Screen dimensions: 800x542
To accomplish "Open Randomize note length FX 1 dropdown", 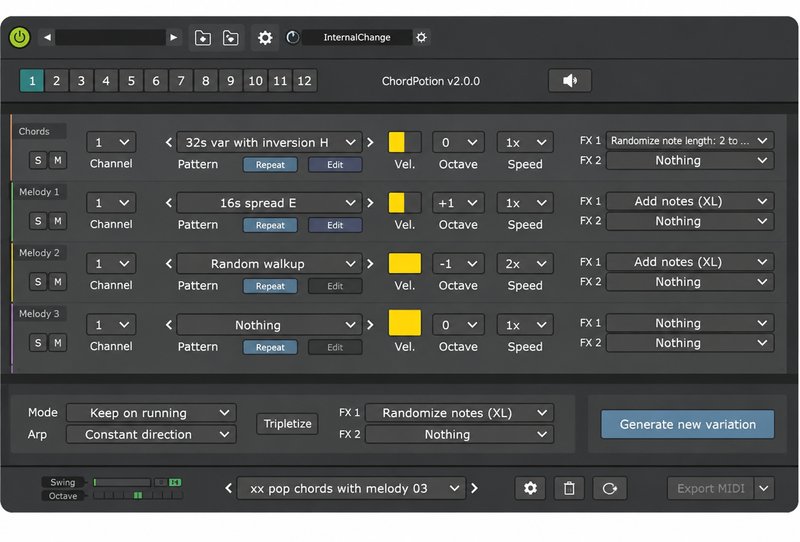I will [x=690, y=141].
